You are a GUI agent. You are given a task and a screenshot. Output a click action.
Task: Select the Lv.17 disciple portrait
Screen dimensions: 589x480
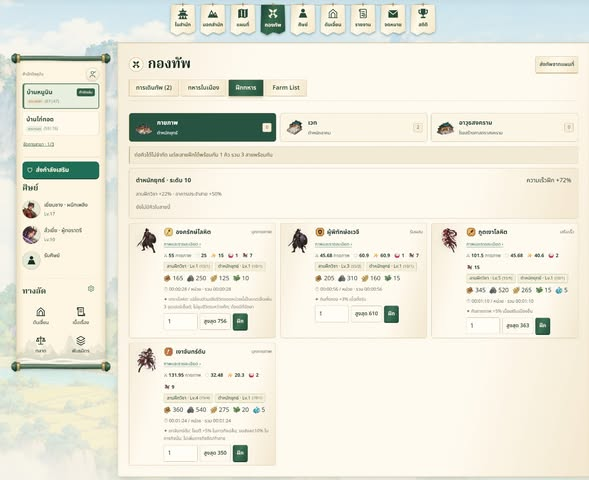point(31,209)
